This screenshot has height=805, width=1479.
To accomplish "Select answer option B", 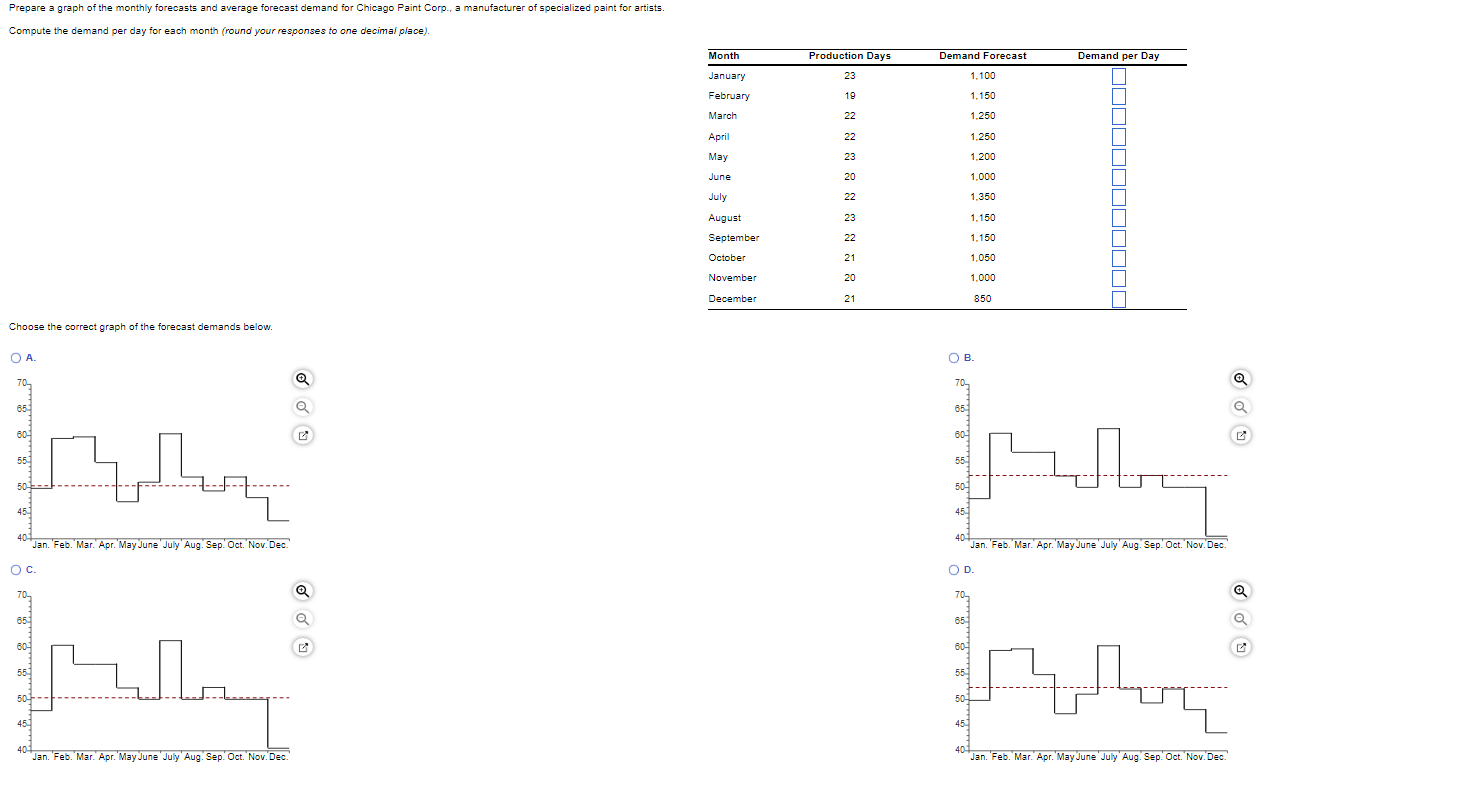I will tap(955, 358).
